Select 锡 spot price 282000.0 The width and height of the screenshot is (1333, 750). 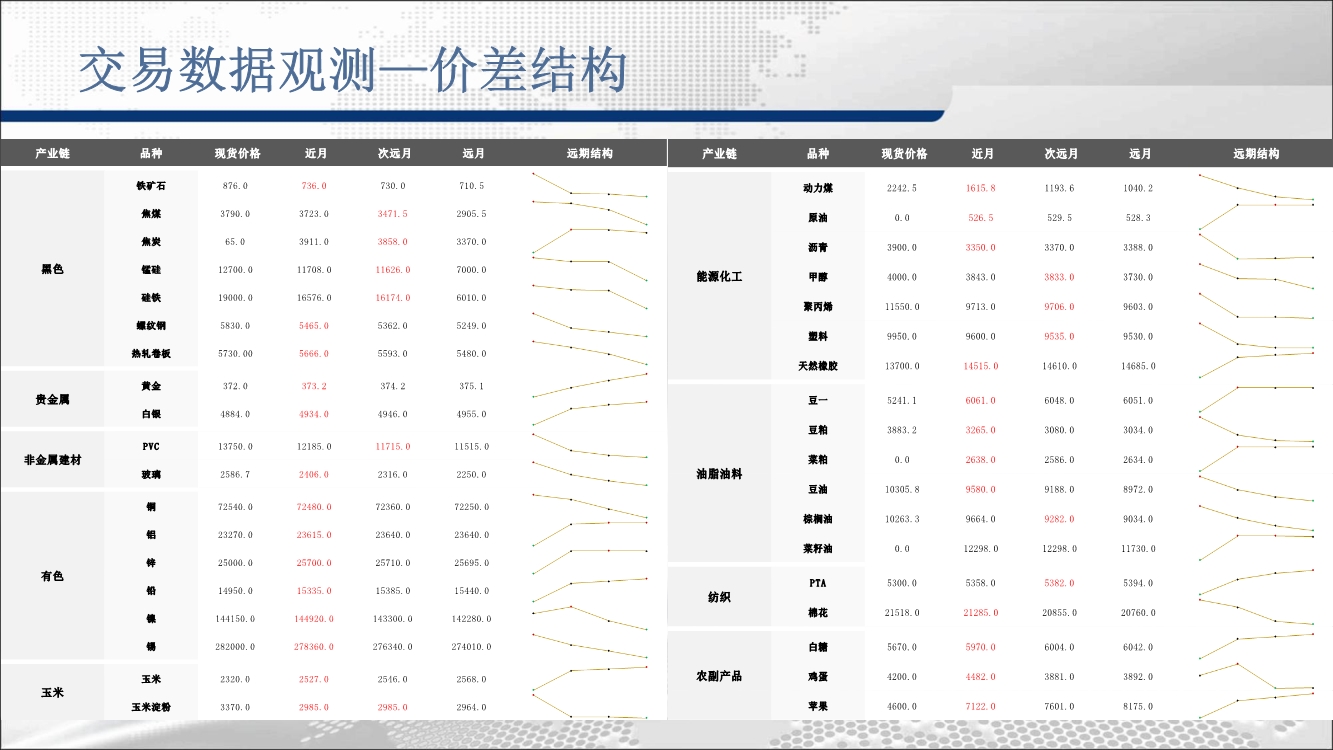(x=235, y=647)
